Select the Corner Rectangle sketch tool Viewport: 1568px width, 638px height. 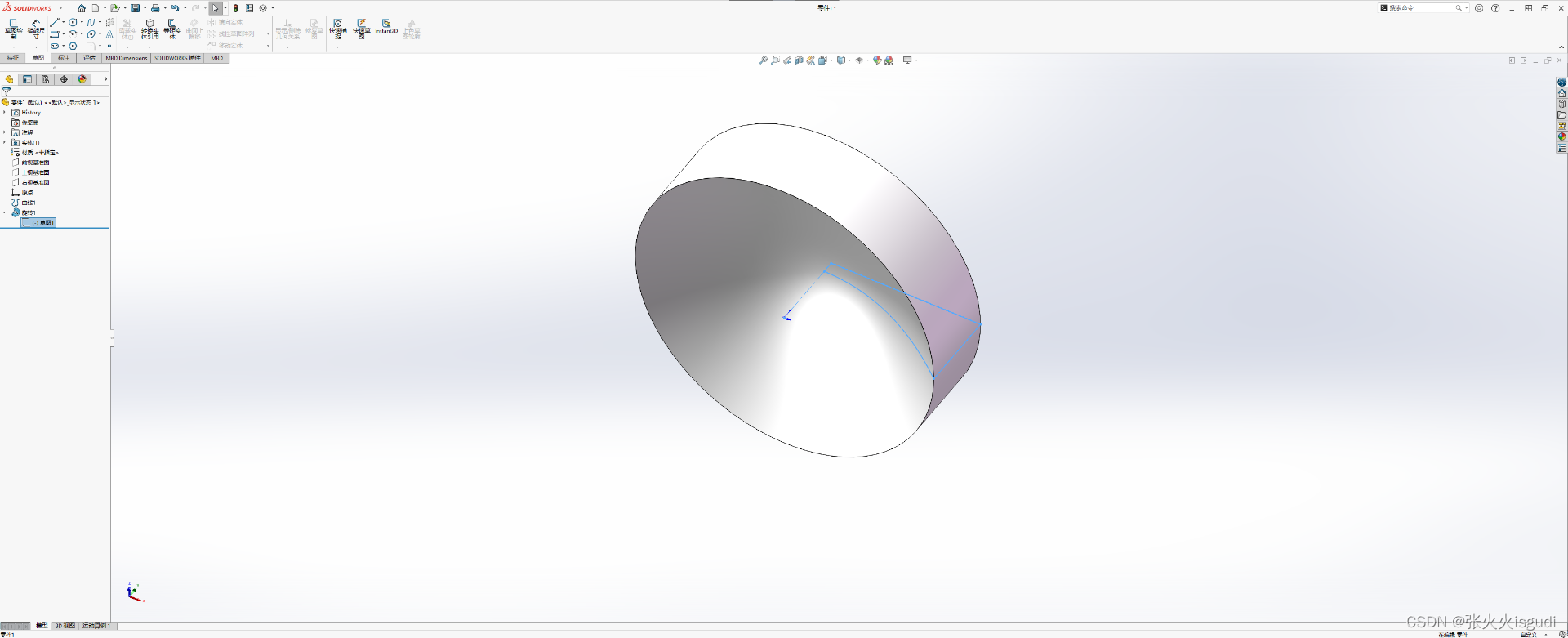click(55, 34)
